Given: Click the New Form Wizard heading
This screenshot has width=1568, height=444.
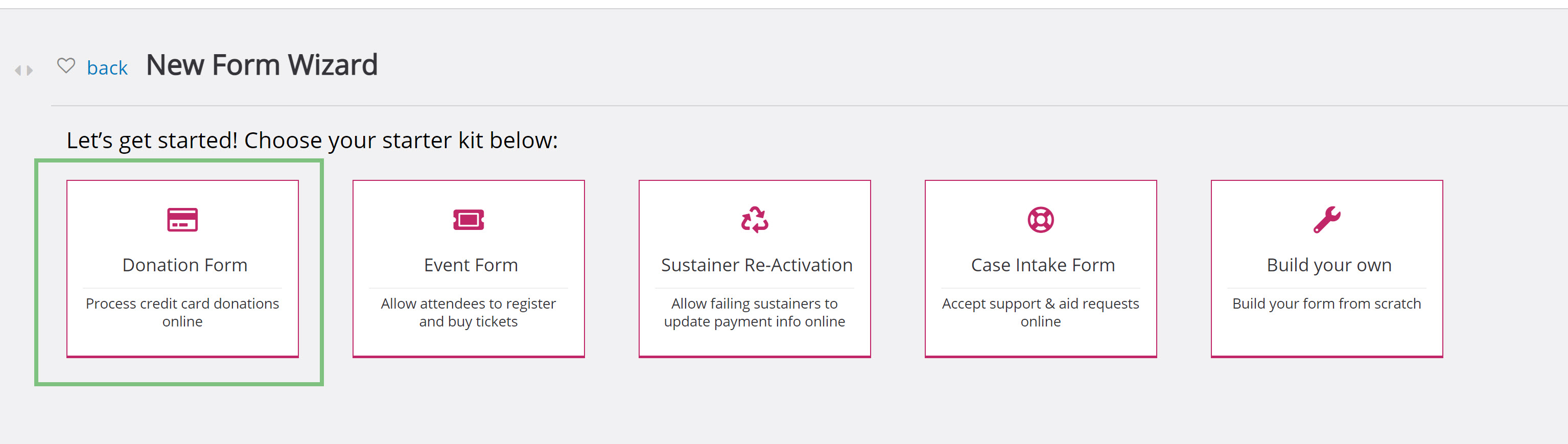Looking at the screenshot, I should [x=262, y=64].
